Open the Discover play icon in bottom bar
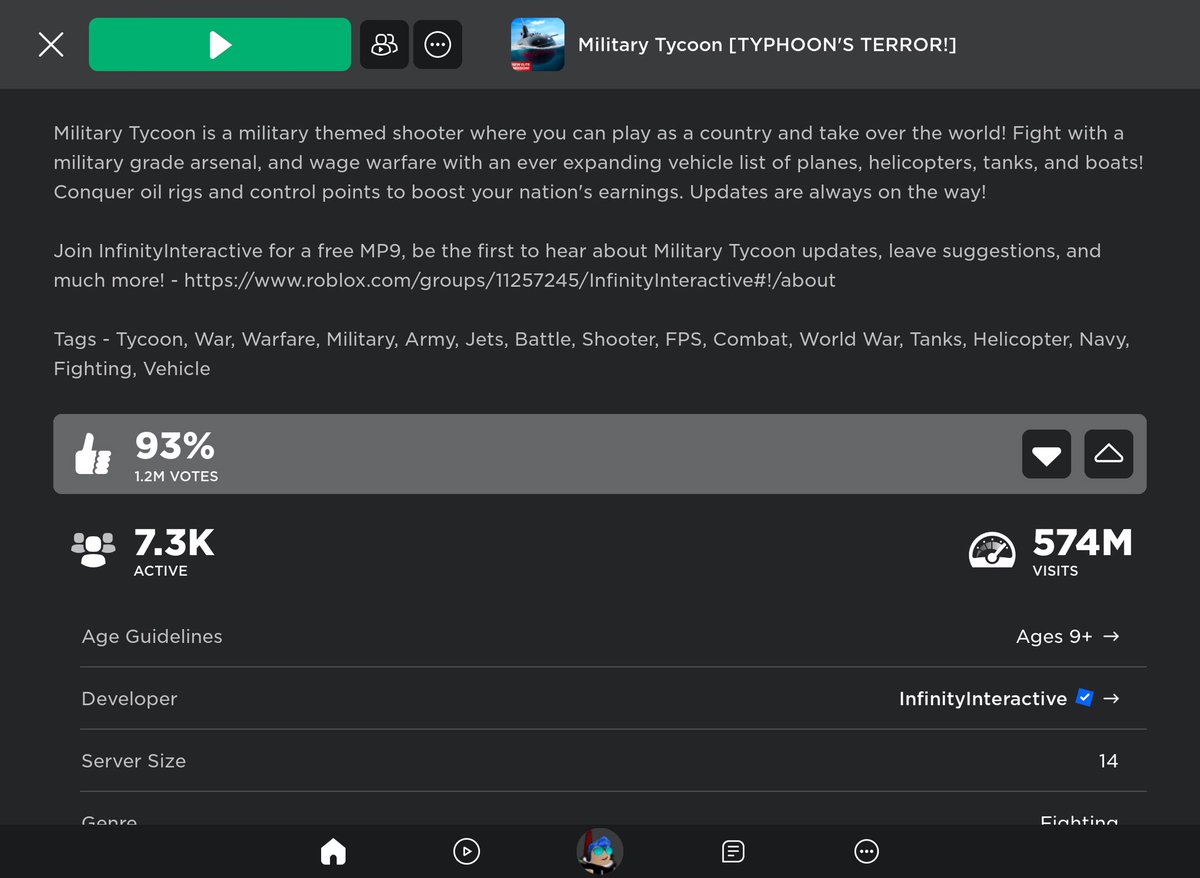 [466, 851]
